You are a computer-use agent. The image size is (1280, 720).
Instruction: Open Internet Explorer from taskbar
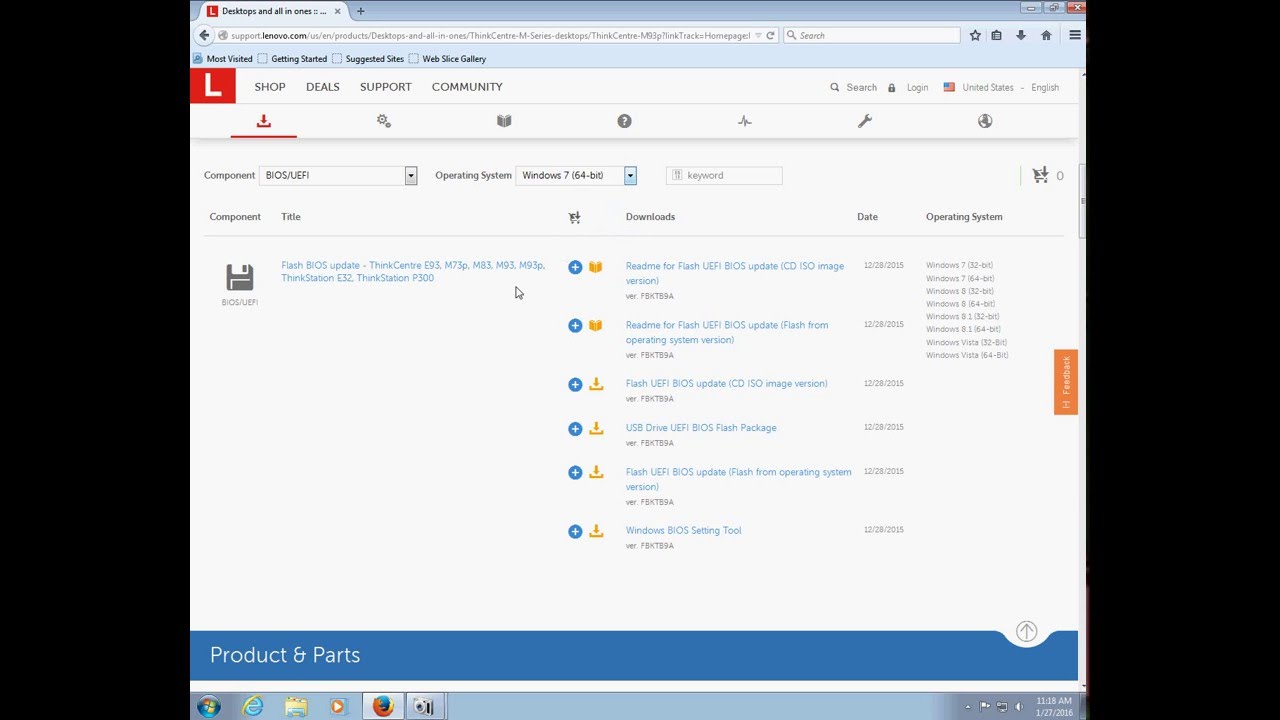[x=253, y=707]
